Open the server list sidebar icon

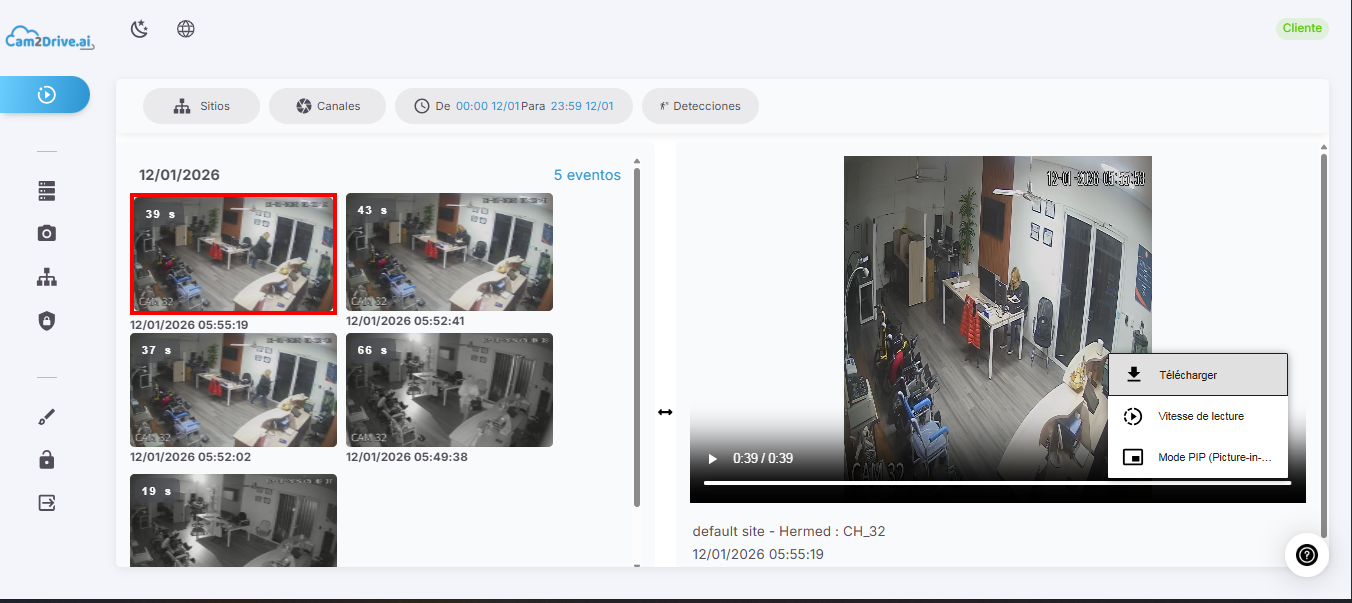[x=47, y=191]
